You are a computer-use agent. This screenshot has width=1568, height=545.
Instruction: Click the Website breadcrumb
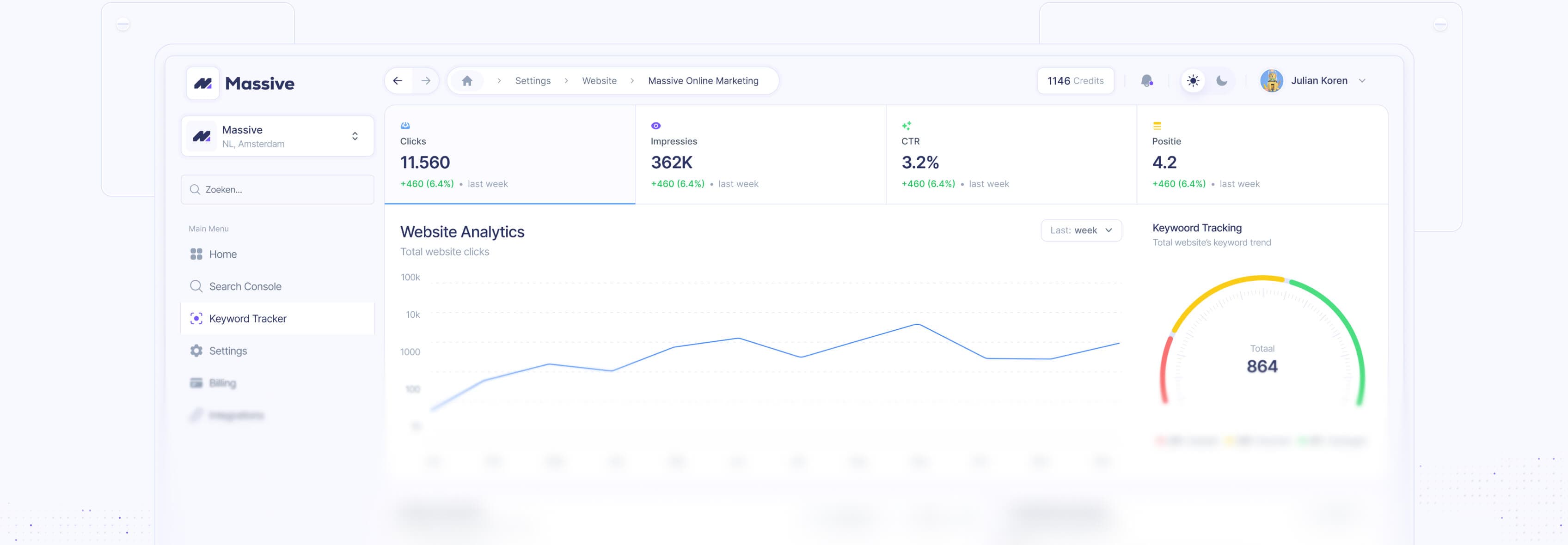pos(599,81)
